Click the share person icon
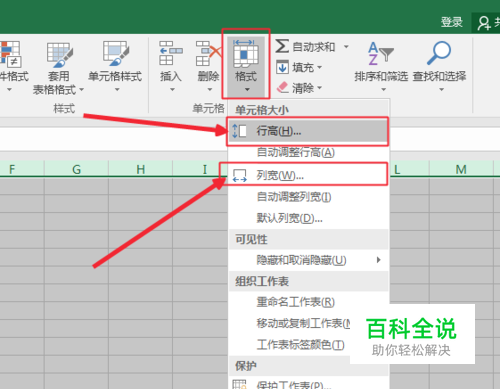This screenshot has width=500, height=389. coord(484,23)
